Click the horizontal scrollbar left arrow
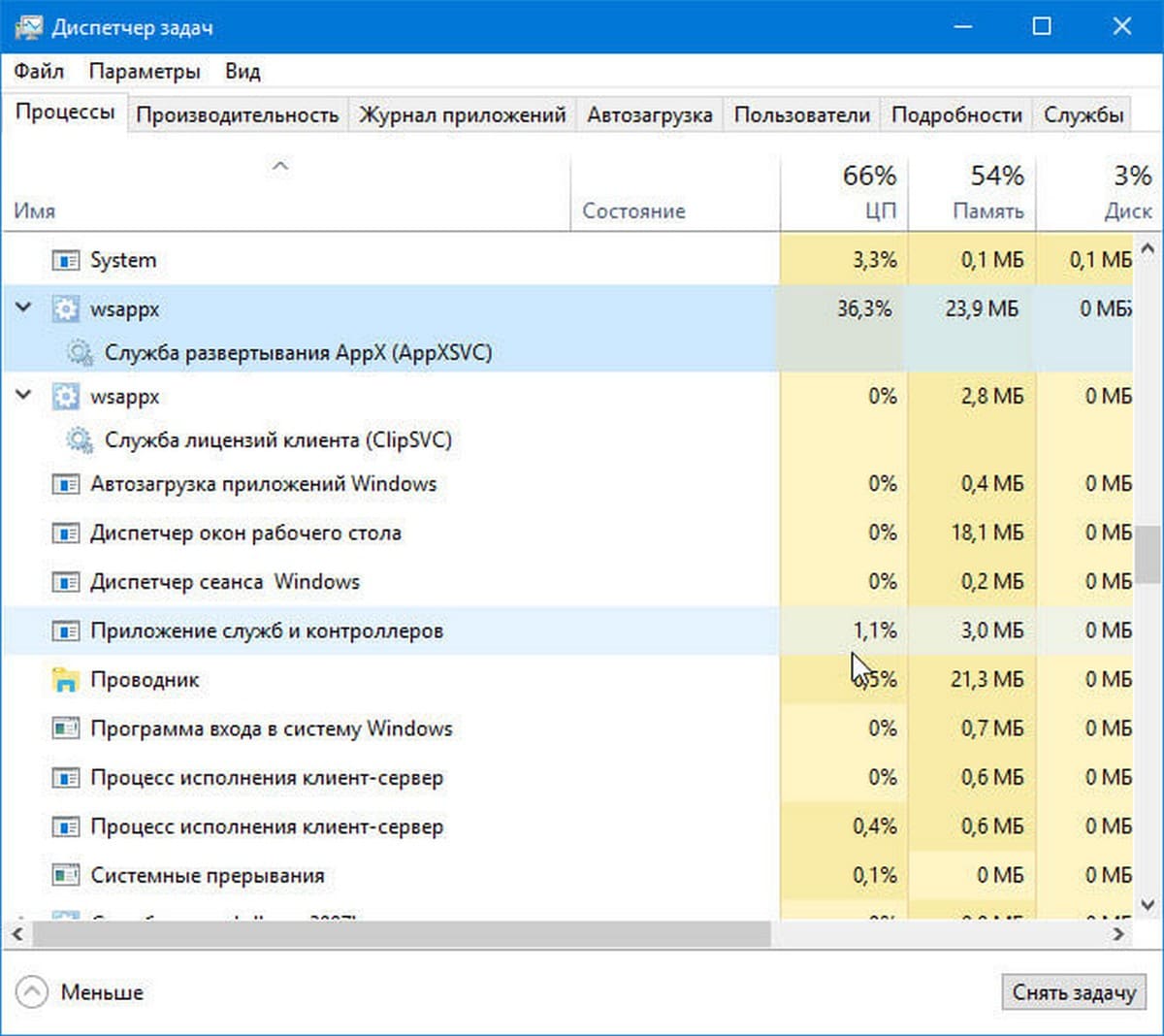 tap(16, 934)
